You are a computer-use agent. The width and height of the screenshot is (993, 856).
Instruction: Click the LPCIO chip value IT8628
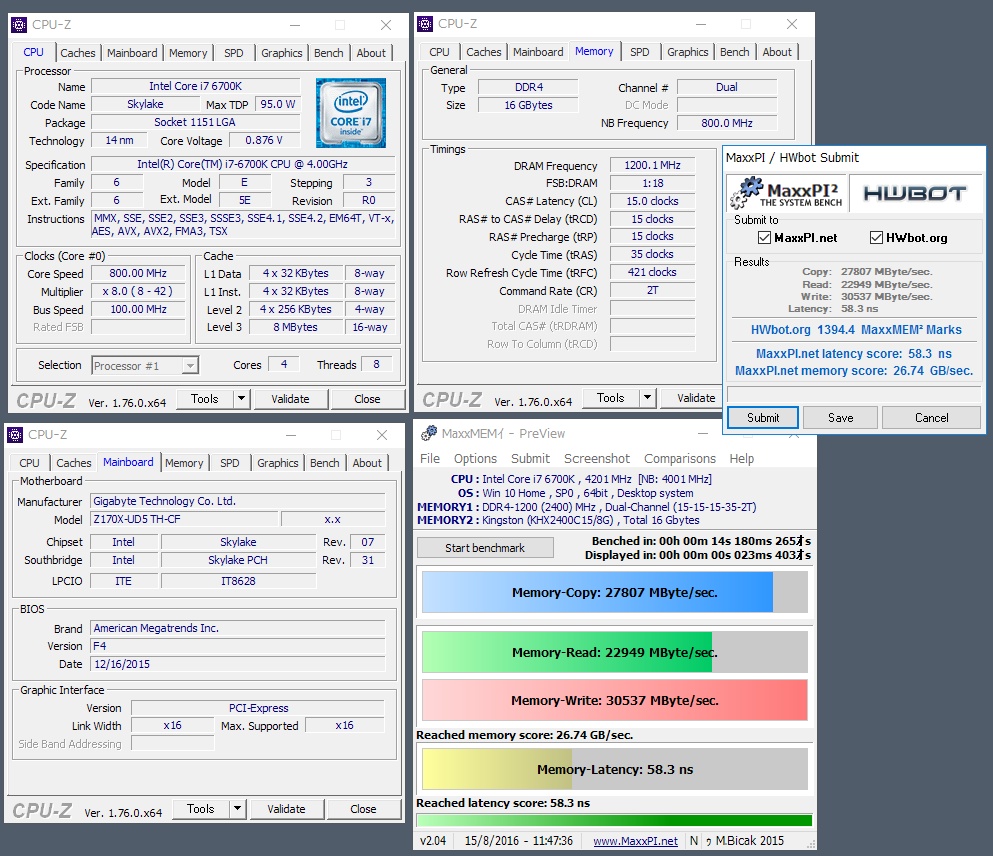[238, 581]
